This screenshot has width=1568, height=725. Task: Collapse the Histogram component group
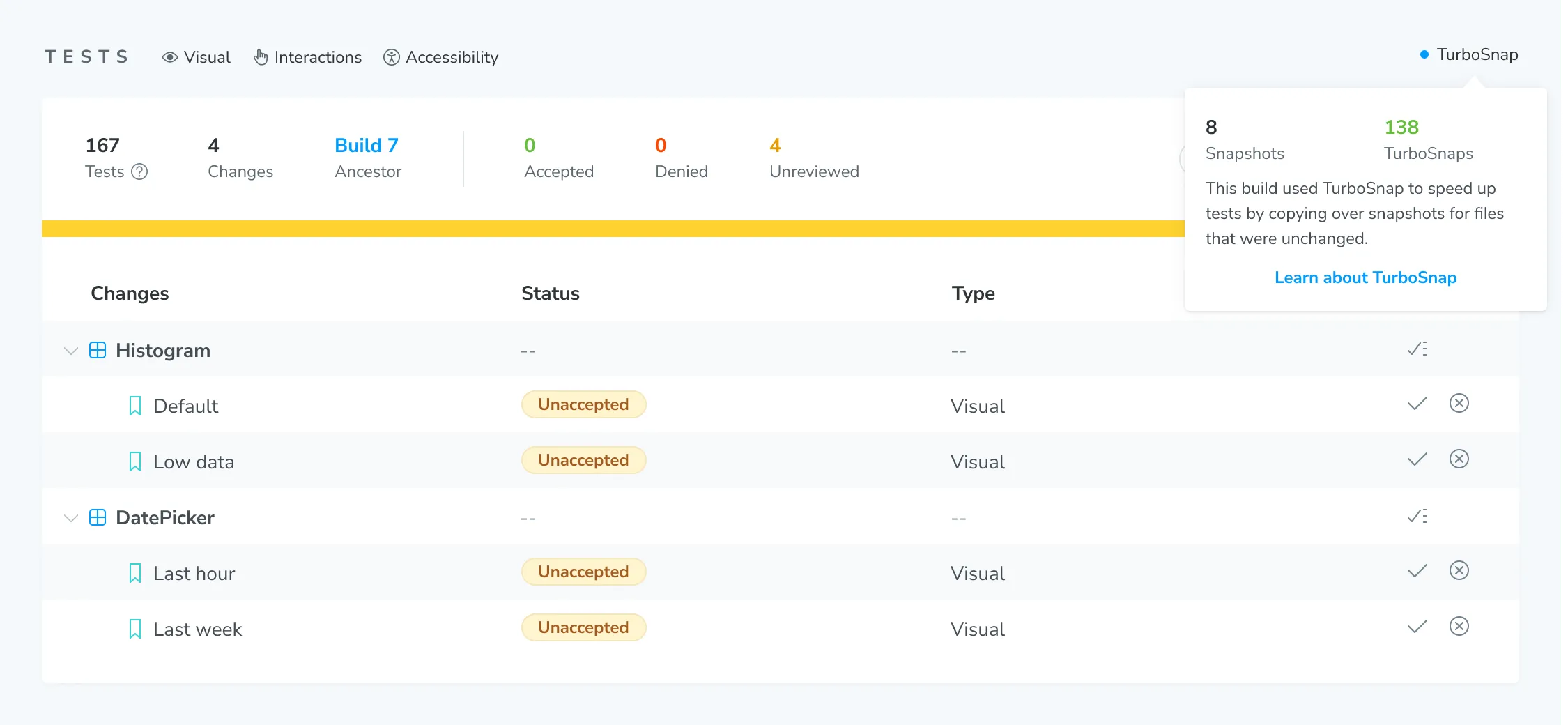70,351
